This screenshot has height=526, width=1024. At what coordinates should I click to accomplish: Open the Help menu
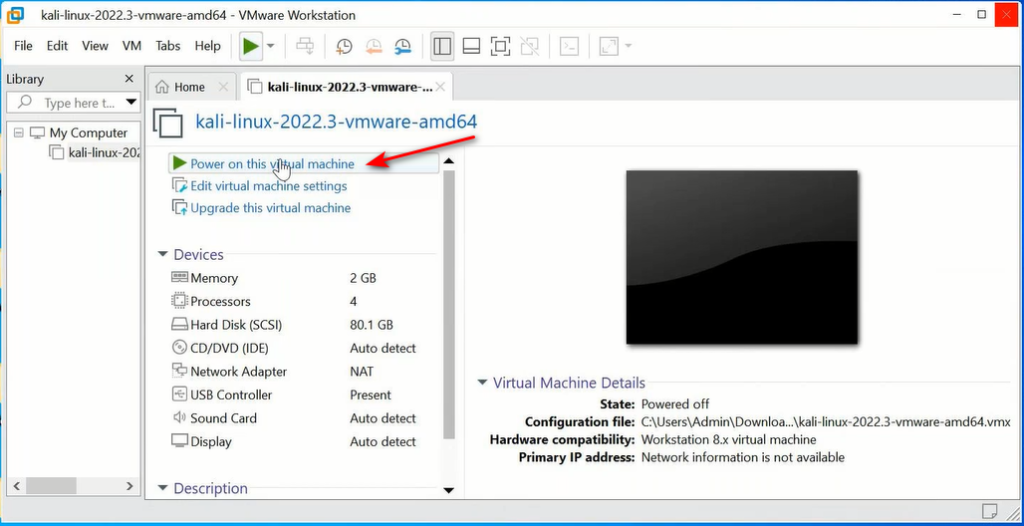(208, 46)
